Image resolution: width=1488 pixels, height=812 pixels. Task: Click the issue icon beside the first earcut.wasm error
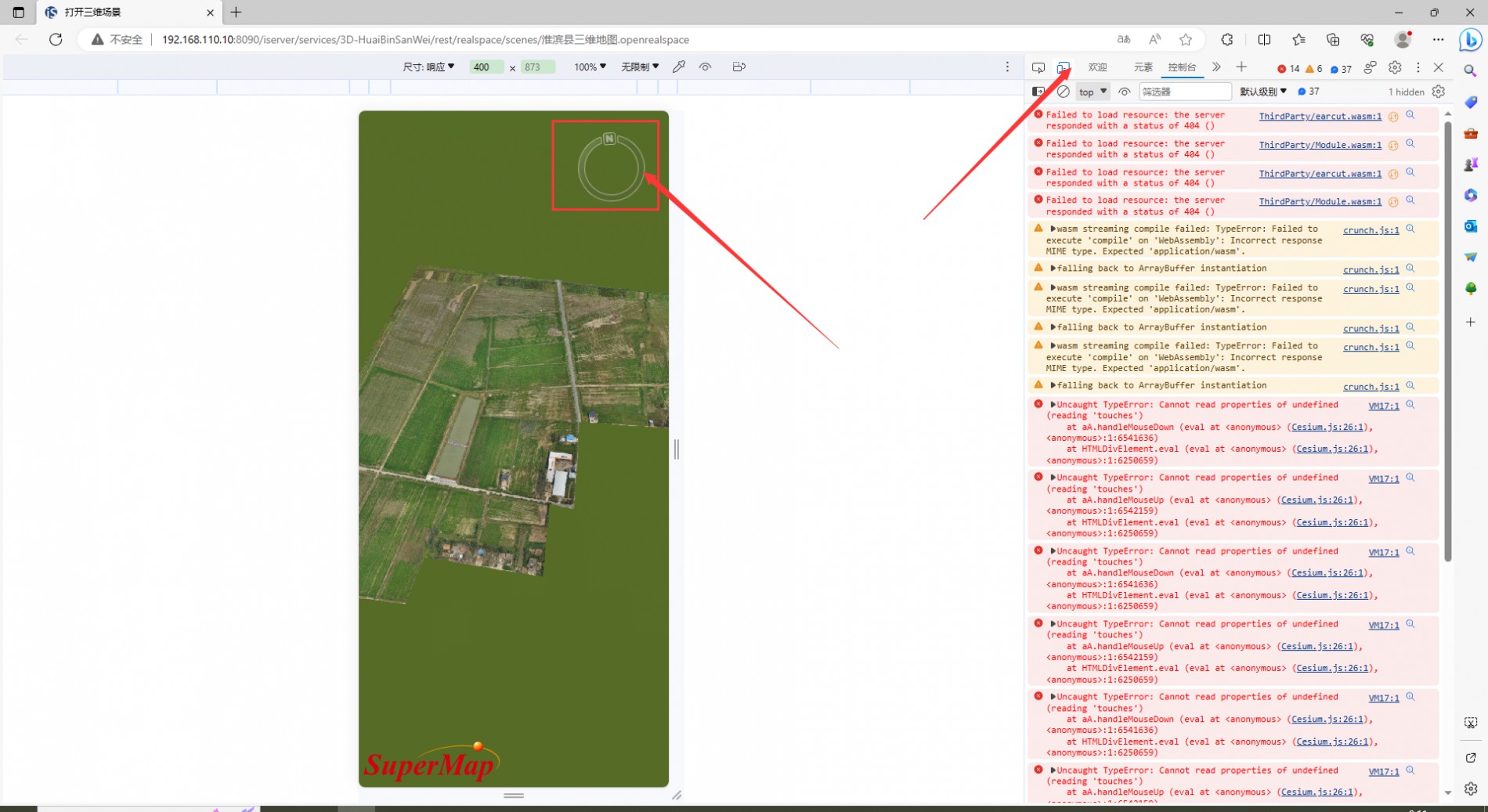click(x=1393, y=117)
